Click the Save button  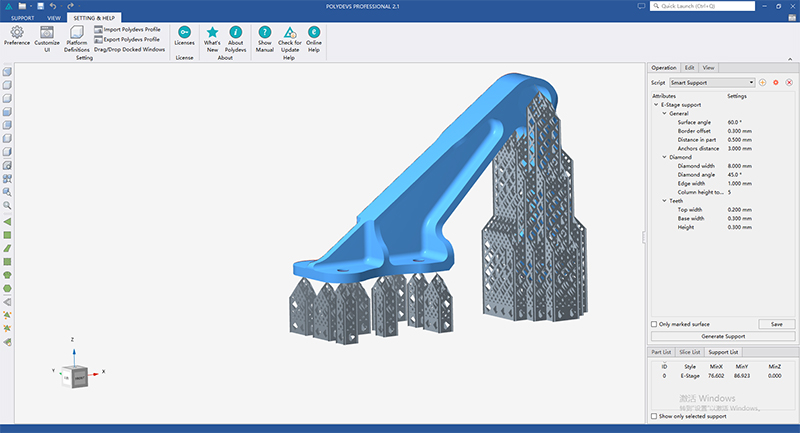777,324
